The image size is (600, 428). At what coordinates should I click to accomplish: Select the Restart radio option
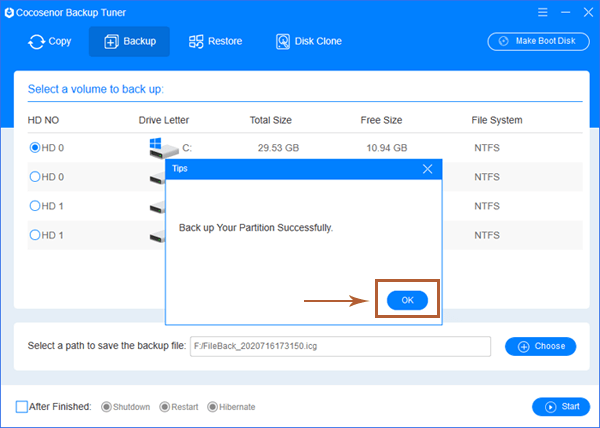(165, 407)
